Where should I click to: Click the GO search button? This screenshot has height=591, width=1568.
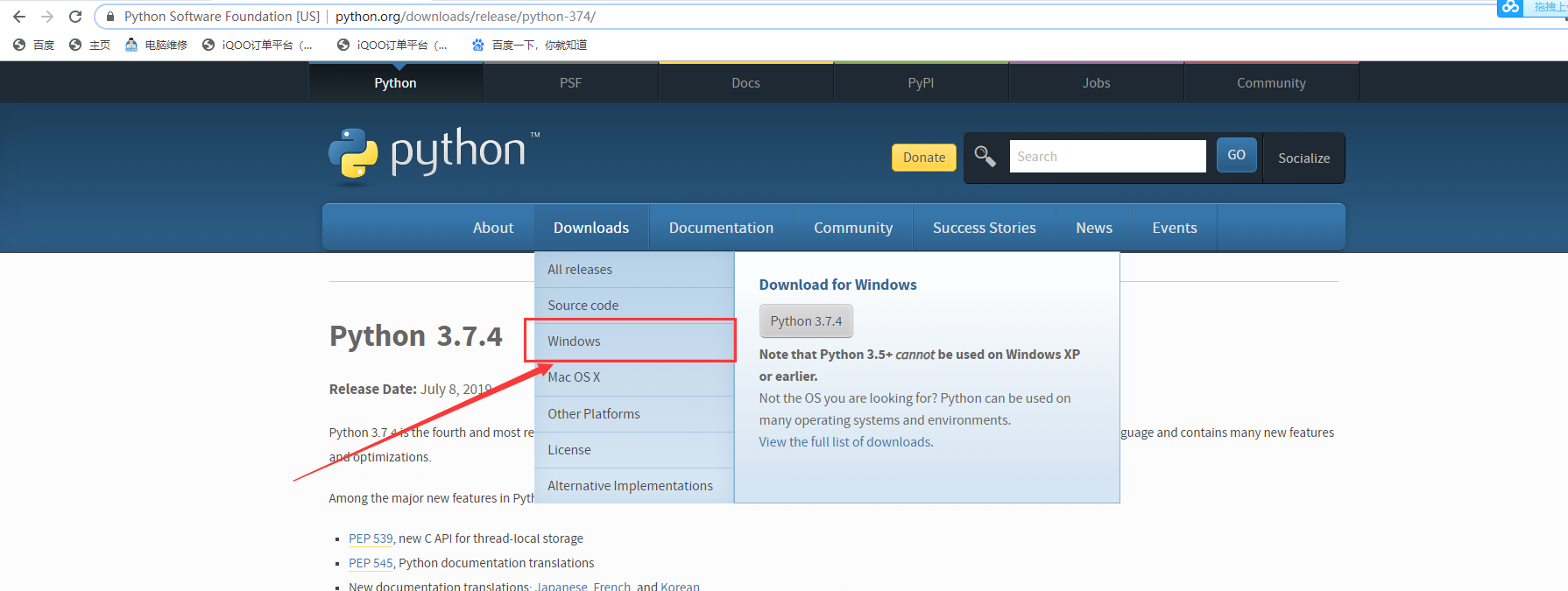coord(1236,155)
